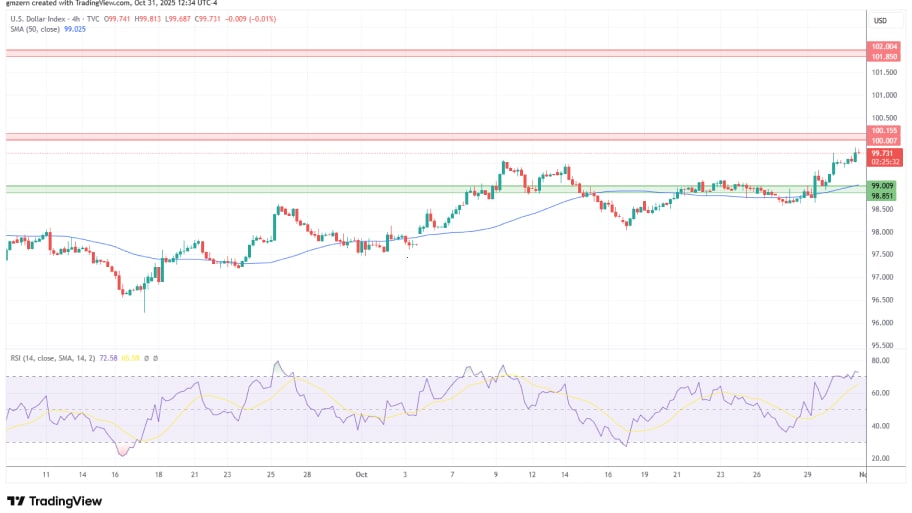This screenshot has width=912, height=513.
Task: Click the 102.004 red price label
Action: (884, 46)
